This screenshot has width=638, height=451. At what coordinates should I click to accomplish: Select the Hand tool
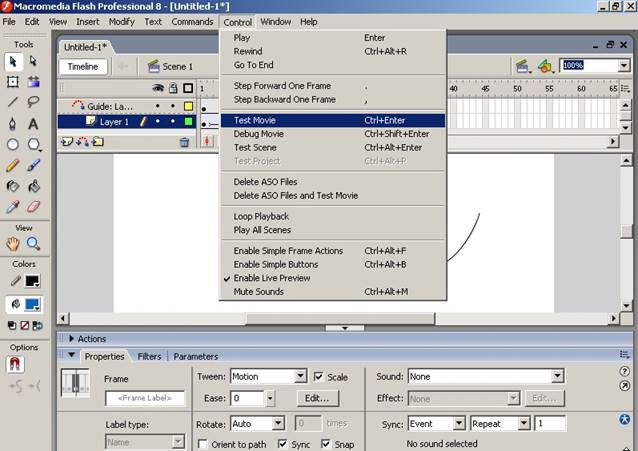13,244
